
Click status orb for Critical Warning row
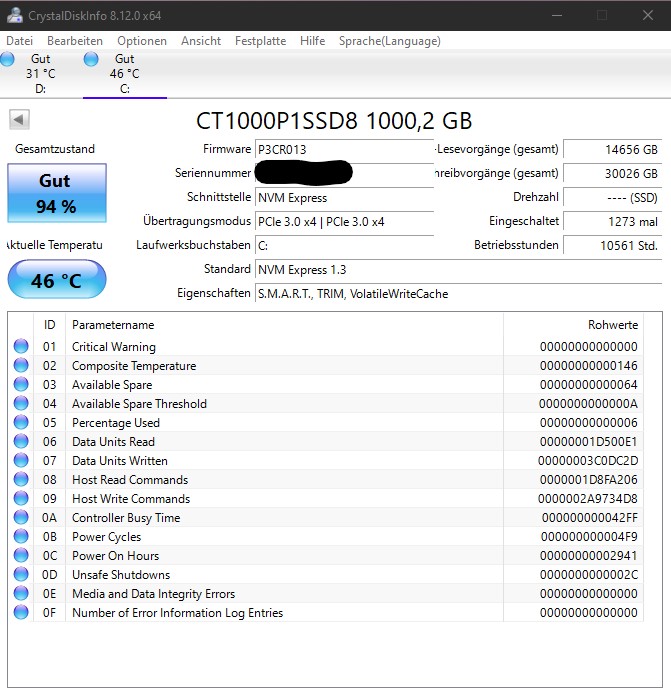pyautogui.click(x=21, y=346)
